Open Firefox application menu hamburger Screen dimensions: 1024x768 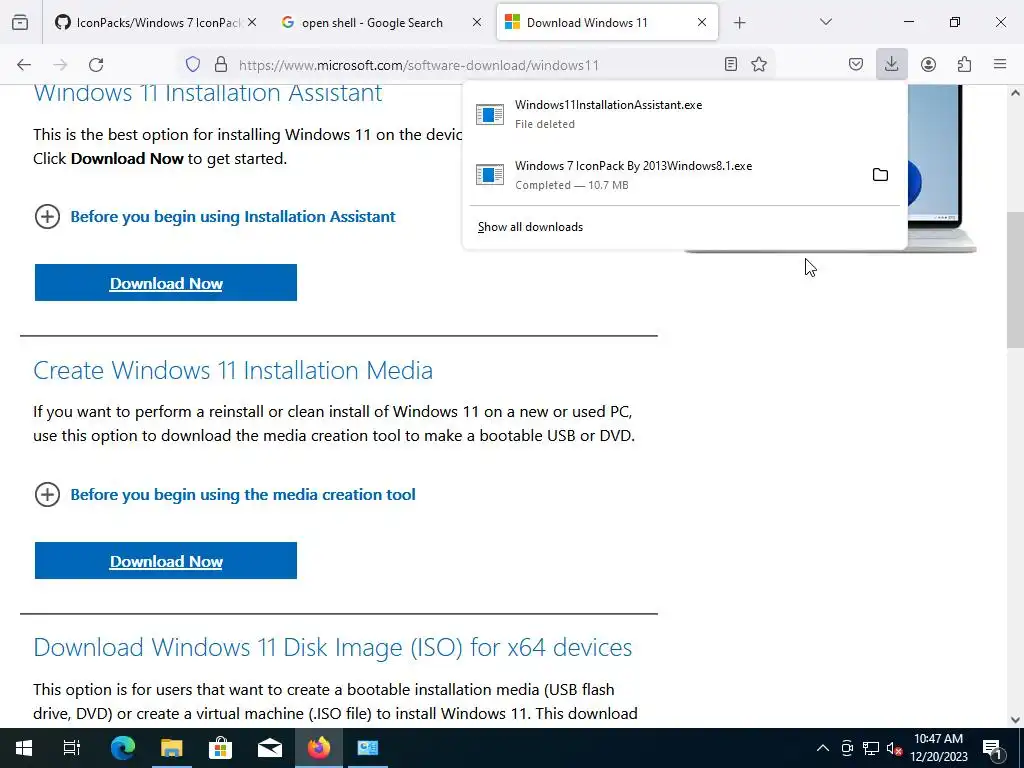tap(1000, 65)
